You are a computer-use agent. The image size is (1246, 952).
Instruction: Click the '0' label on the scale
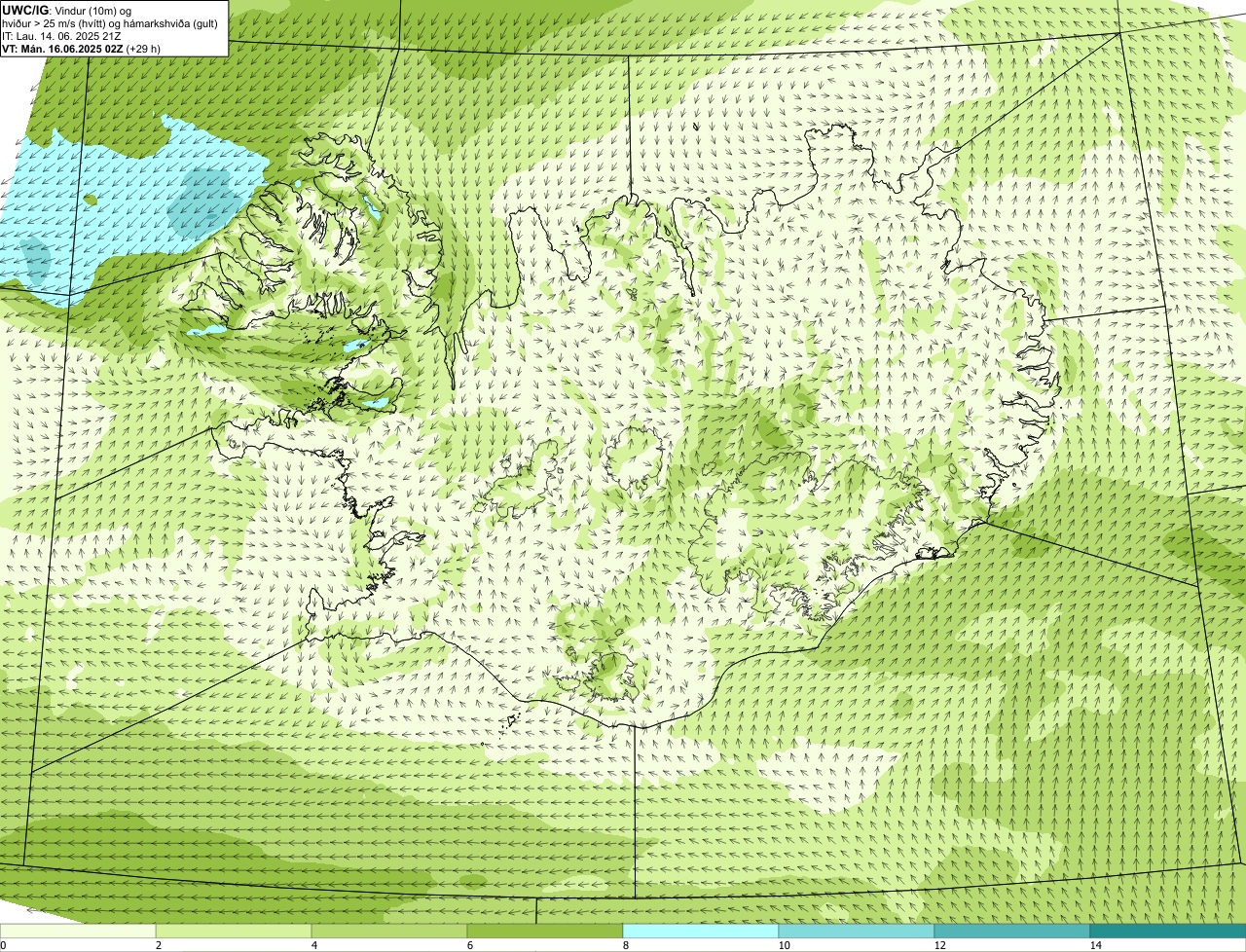[x=3, y=945]
